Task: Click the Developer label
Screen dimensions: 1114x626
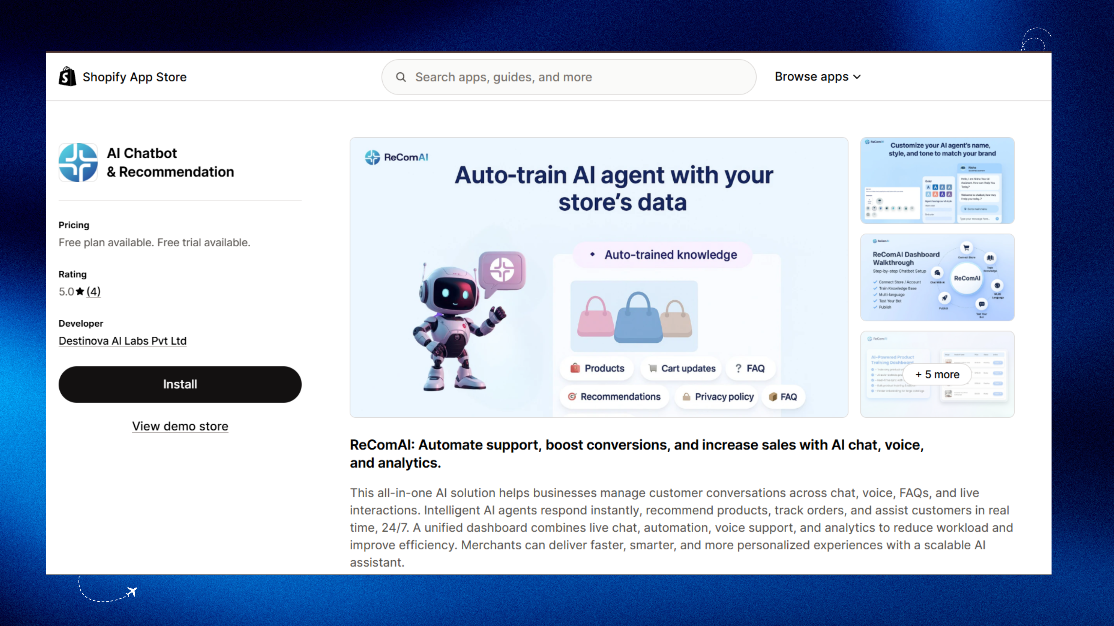Action: pos(81,323)
